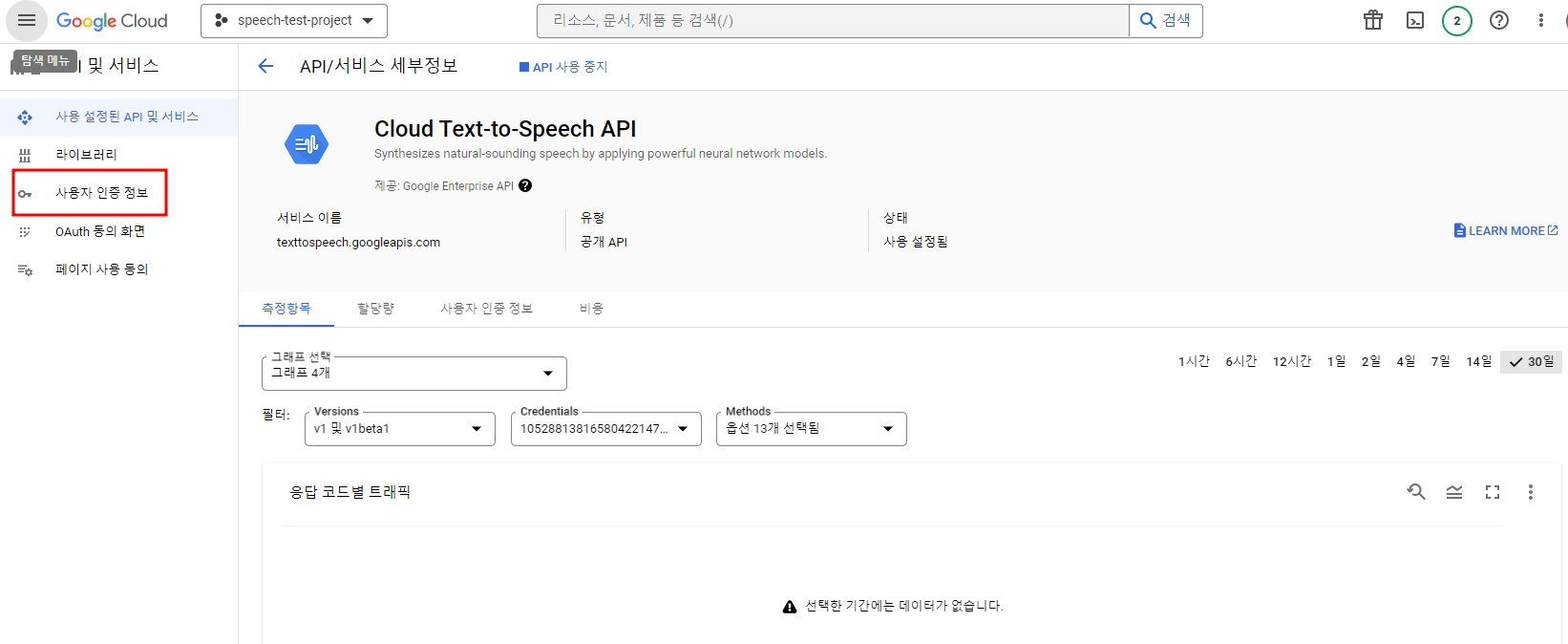Click the 사용 설정된 API 및 서비스 icon
This screenshot has height=644, width=1568.
[x=25, y=118]
